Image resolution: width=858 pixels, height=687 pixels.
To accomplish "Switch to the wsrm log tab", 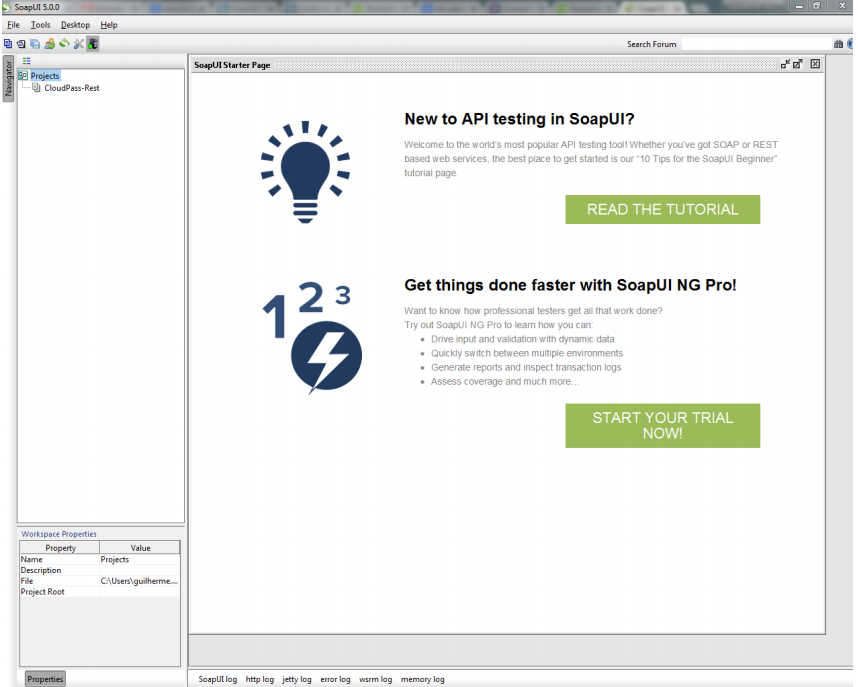I will (x=375, y=679).
